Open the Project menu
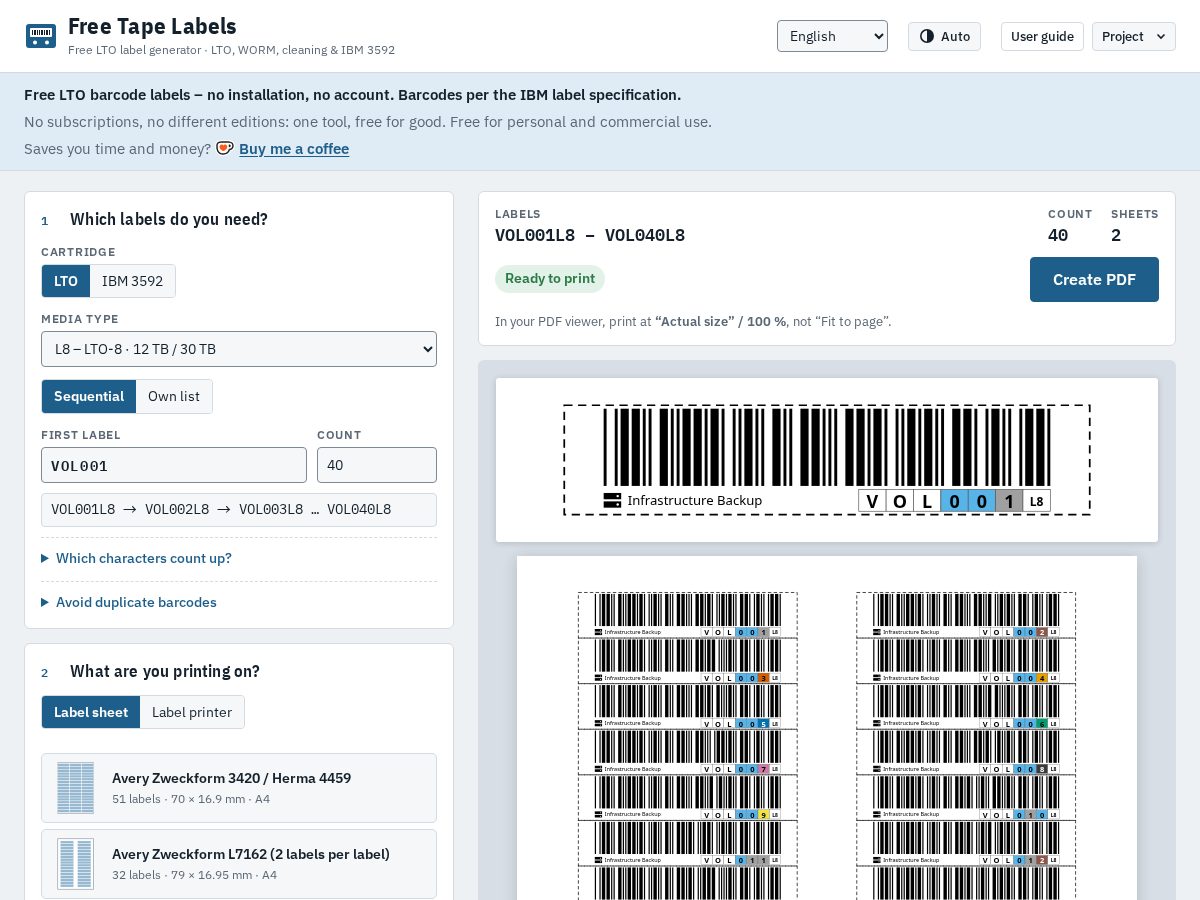Screen dimensions: 1200x900 (x=1134, y=36)
